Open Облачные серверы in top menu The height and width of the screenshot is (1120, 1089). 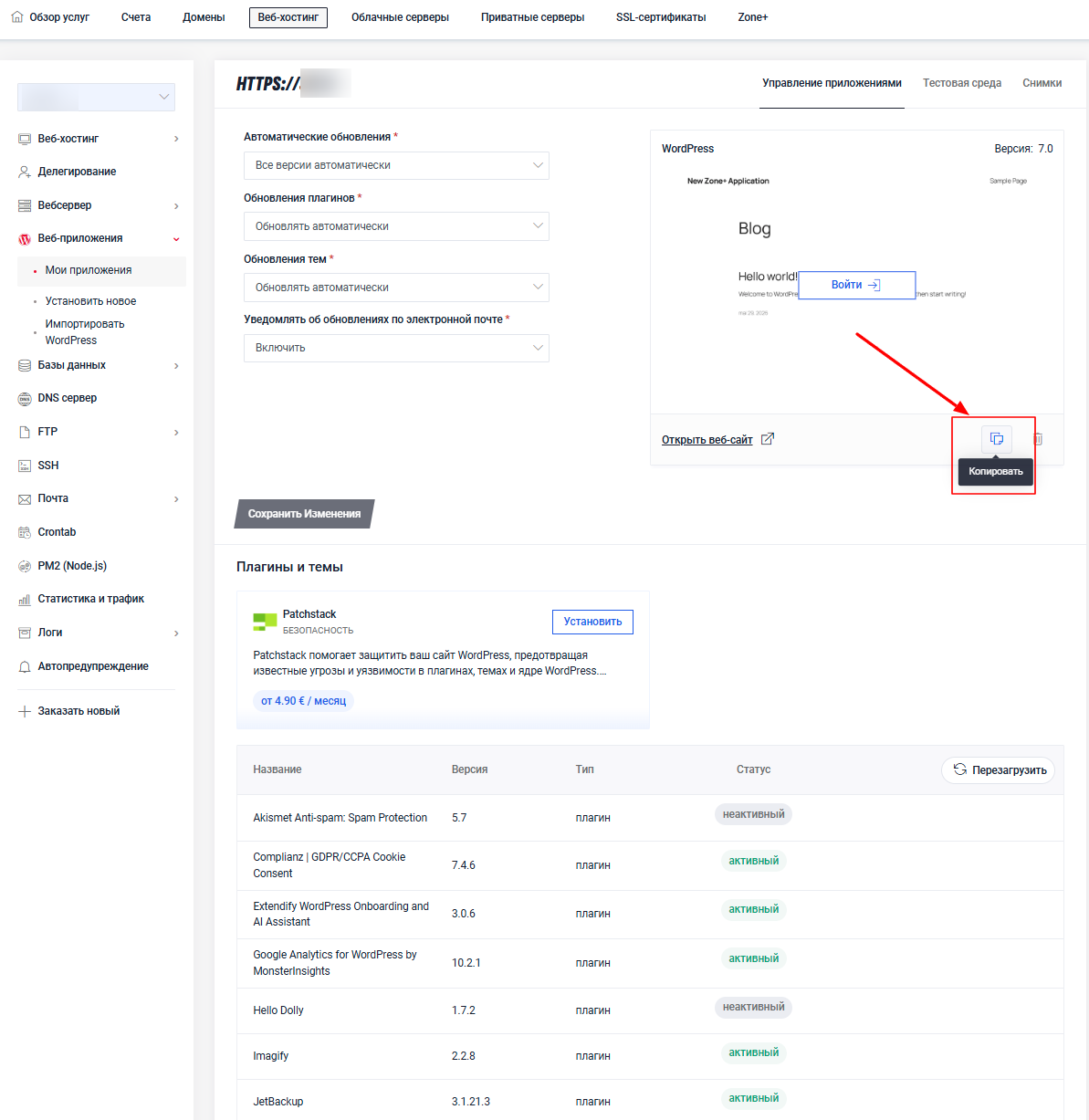click(x=400, y=17)
